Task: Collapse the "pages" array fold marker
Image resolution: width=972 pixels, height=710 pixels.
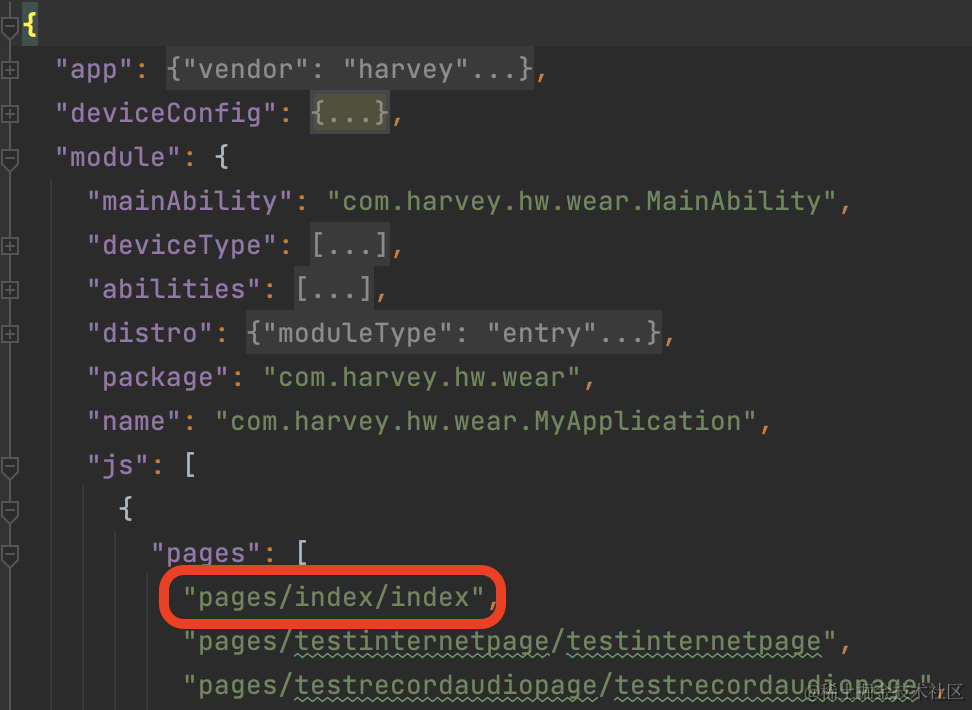Action: pyautogui.click(x=9, y=556)
